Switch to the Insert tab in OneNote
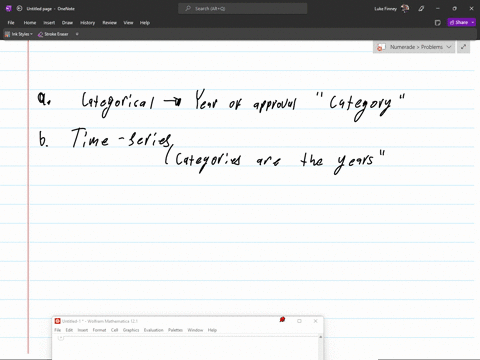Viewport: 480px width, 360px height. coord(49,23)
